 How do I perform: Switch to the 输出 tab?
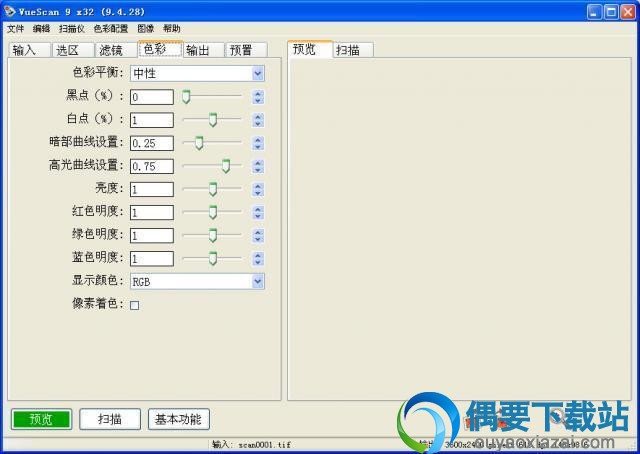[204, 50]
